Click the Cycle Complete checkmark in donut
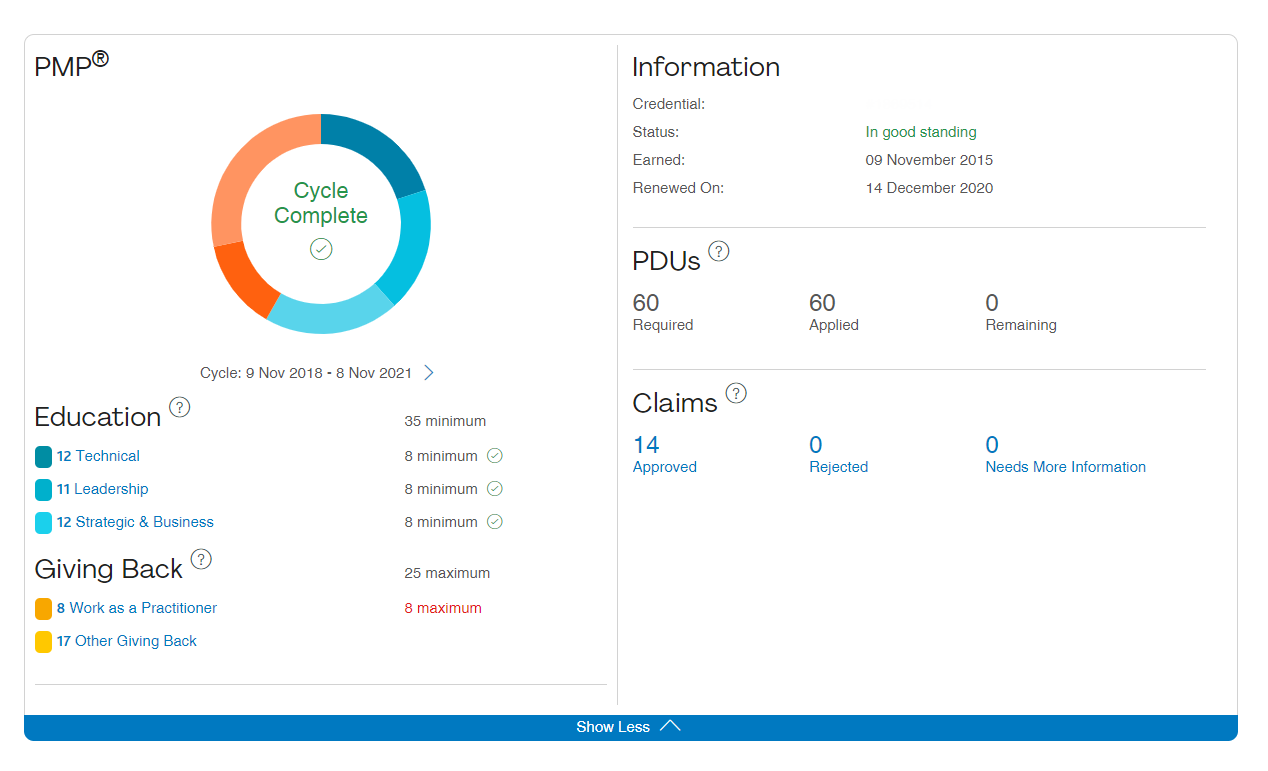Screen dimensions: 1268x771 pyautogui.click(x=321, y=249)
